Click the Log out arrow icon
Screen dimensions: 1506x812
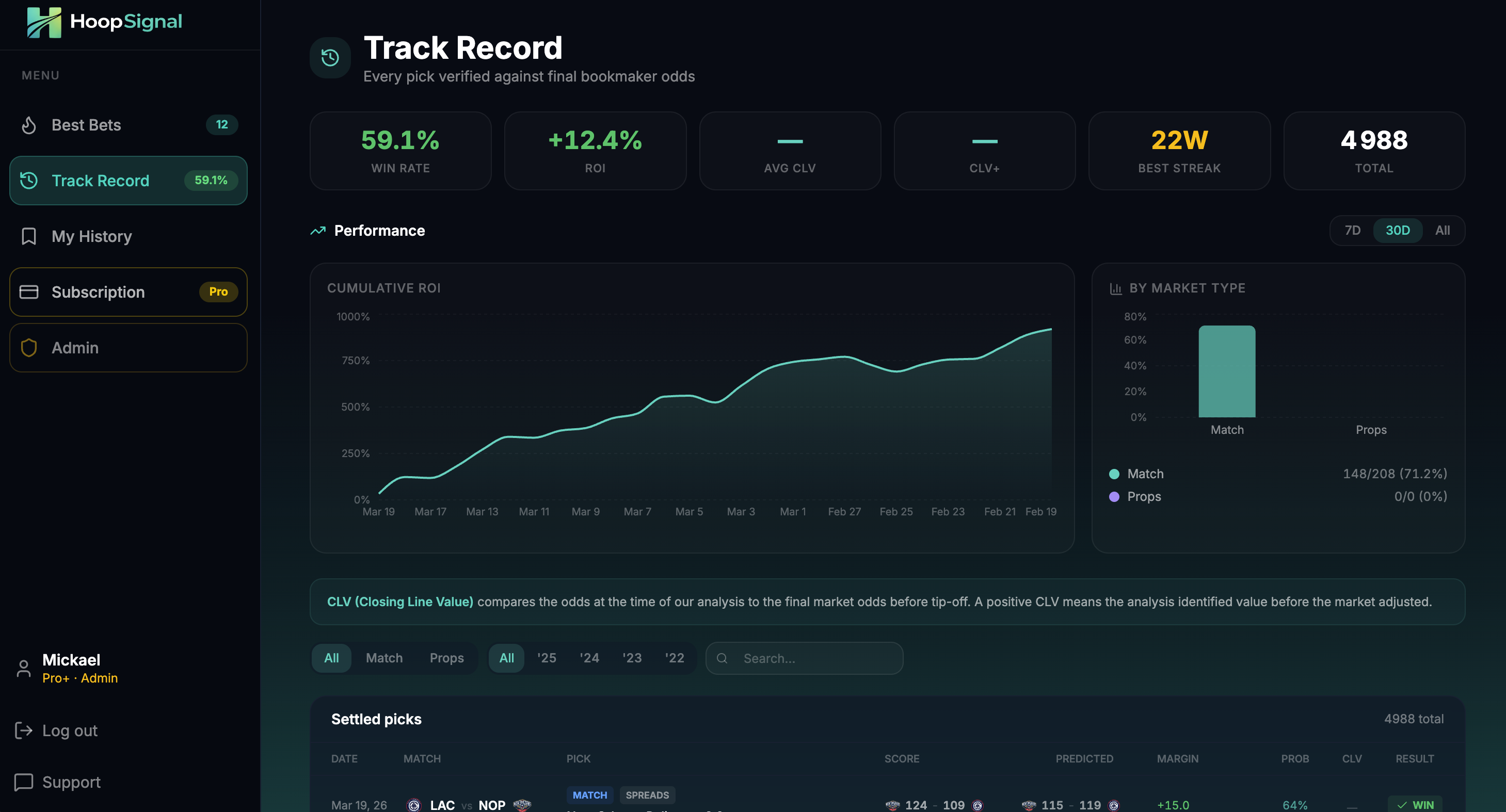pyautogui.click(x=23, y=731)
